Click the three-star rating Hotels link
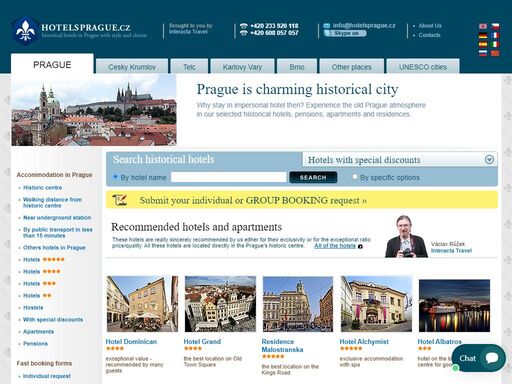The height and width of the screenshot is (384, 512). click(39, 284)
